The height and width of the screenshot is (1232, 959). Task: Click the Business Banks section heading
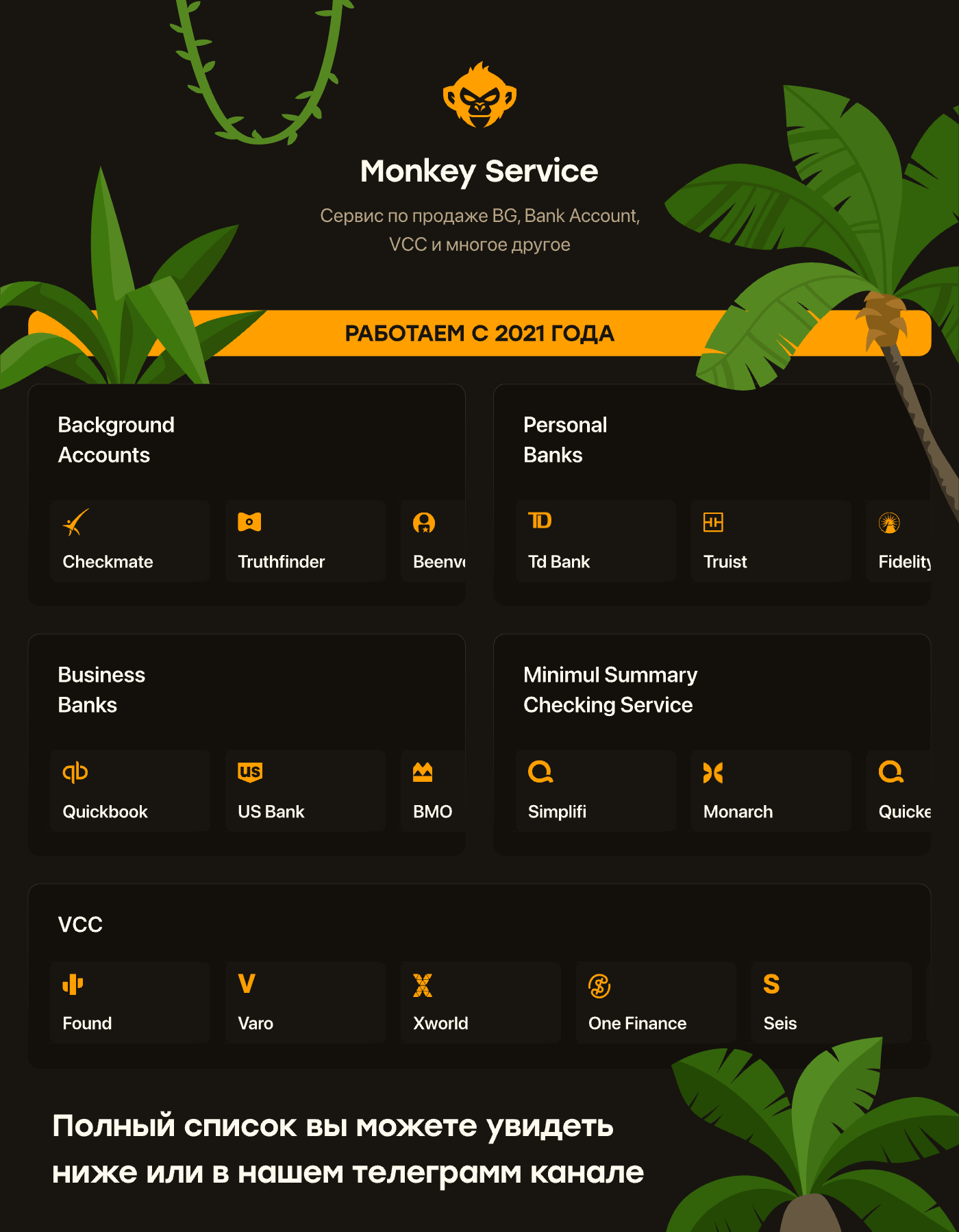click(101, 690)
